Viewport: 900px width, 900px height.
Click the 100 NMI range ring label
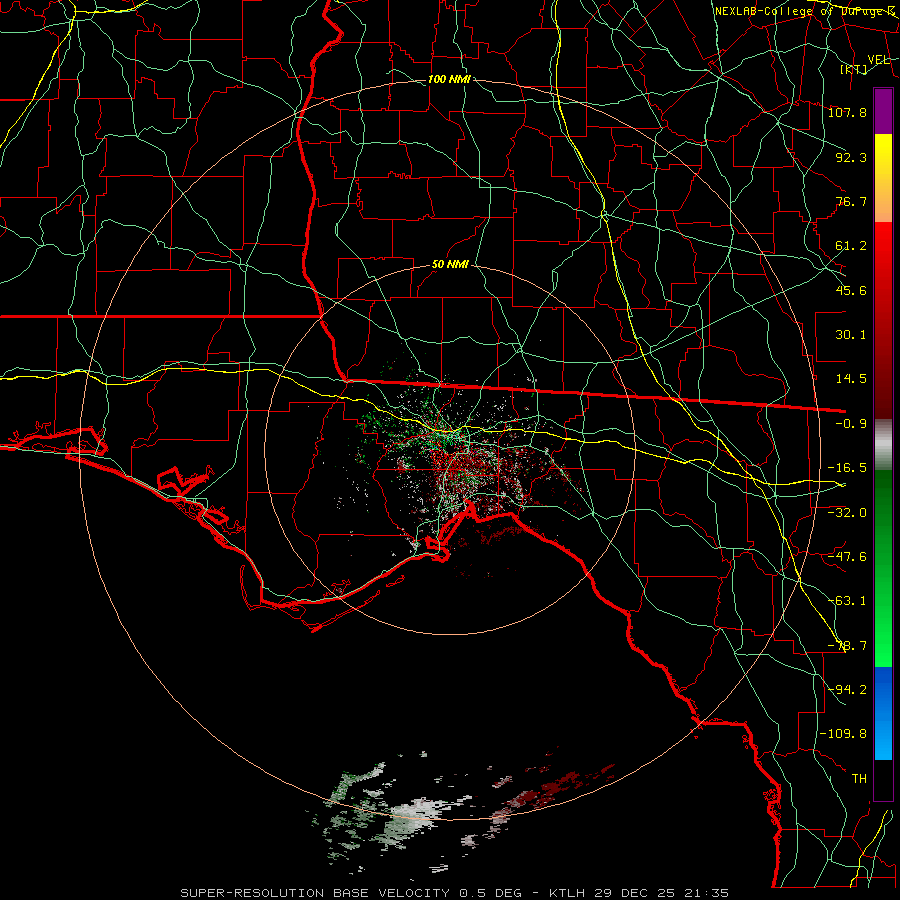coord(449,79)
